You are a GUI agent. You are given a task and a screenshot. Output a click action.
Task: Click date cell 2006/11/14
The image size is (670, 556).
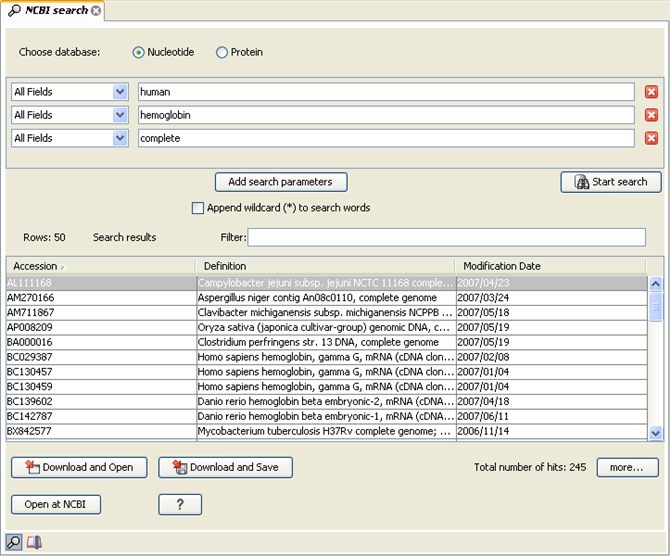coord(552,431)
